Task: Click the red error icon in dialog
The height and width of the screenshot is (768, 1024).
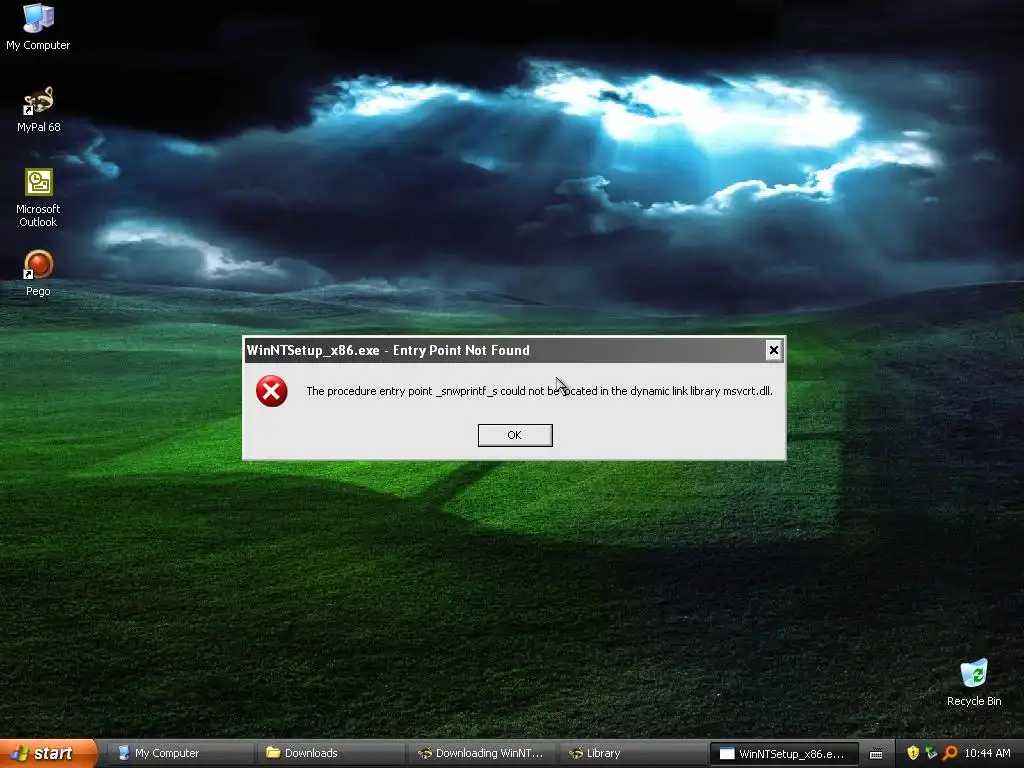Action: 271,391
